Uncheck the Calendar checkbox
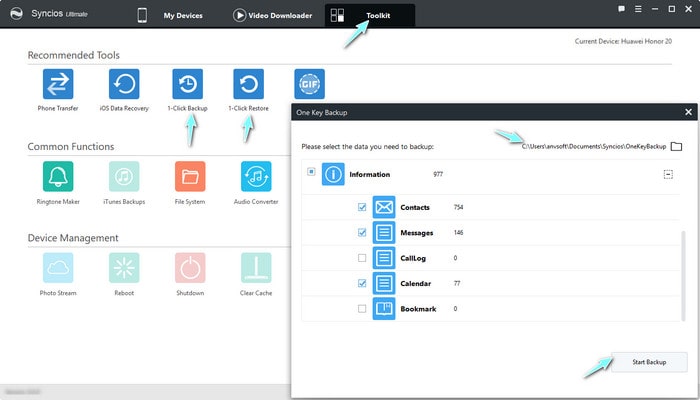This screenshot has width=700, height=400. 362,283
